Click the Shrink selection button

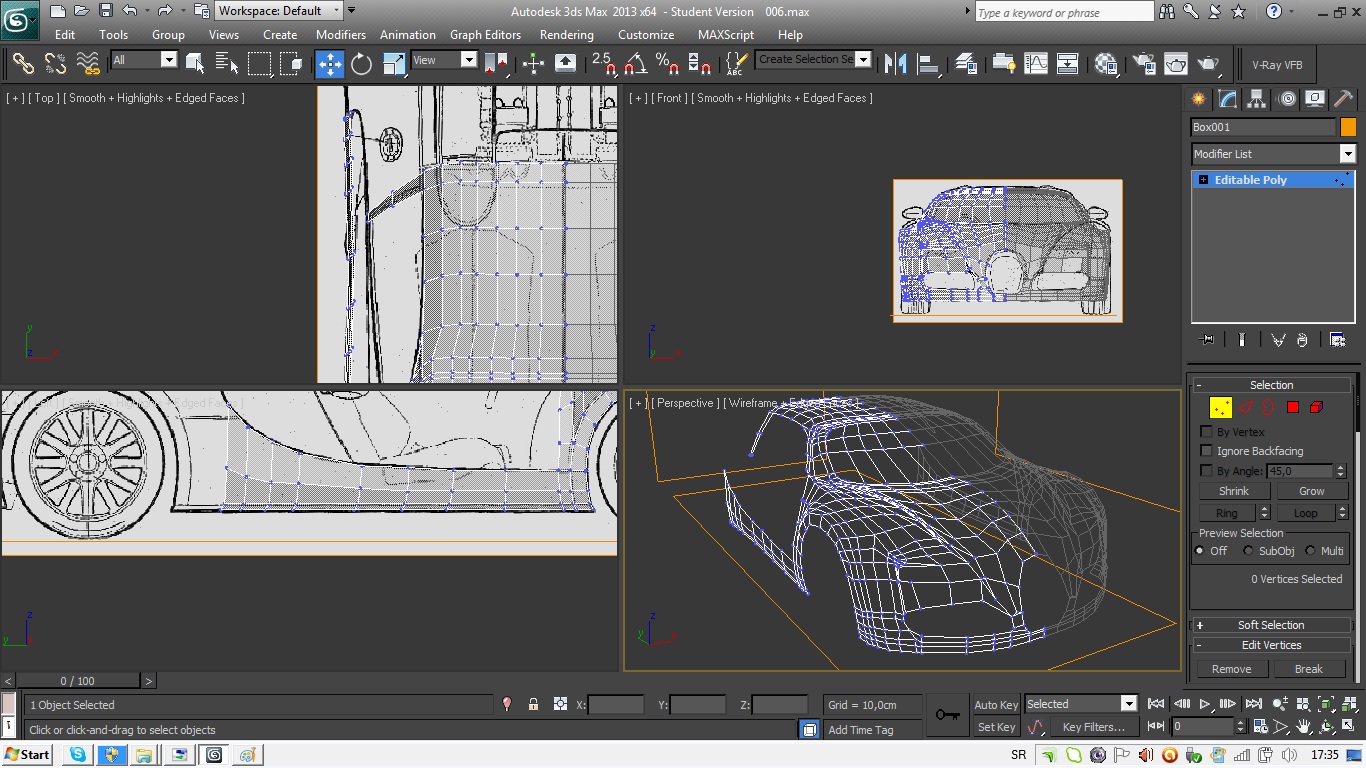(1234, 491)
